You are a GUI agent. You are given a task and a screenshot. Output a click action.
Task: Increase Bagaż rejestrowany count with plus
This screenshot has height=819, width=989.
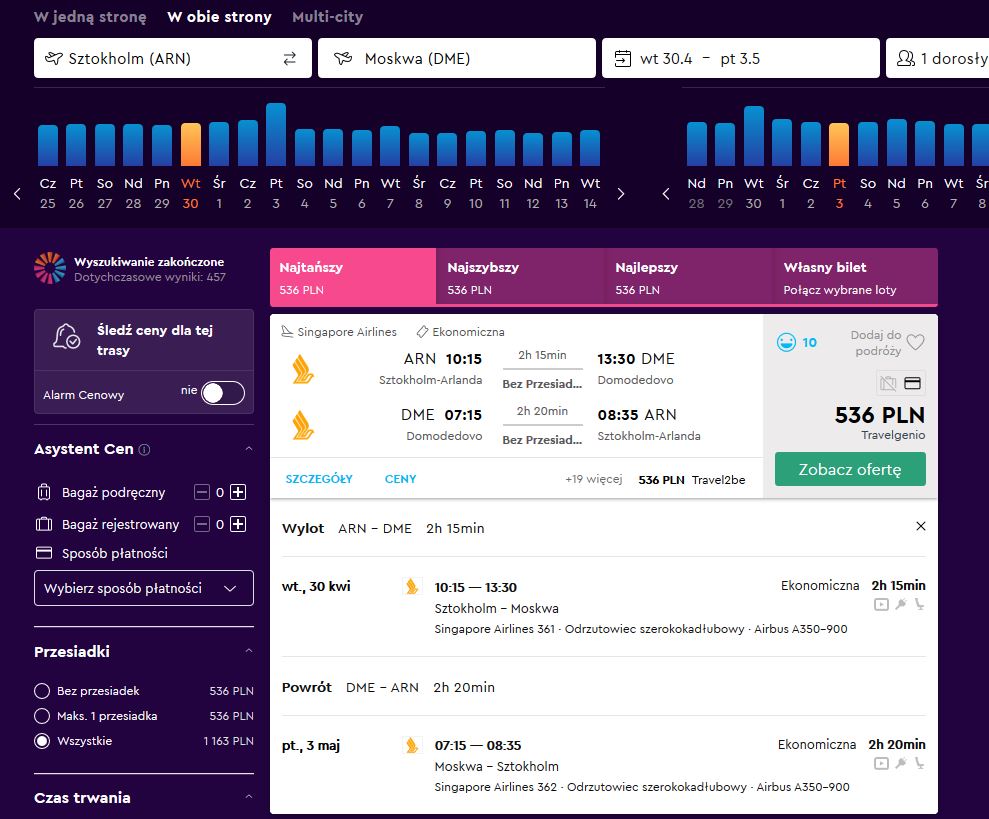tap(238, 524)
